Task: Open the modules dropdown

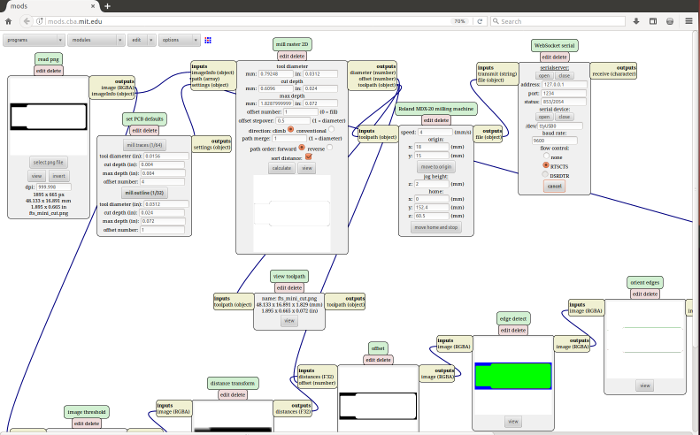Action: coord(96,40)
